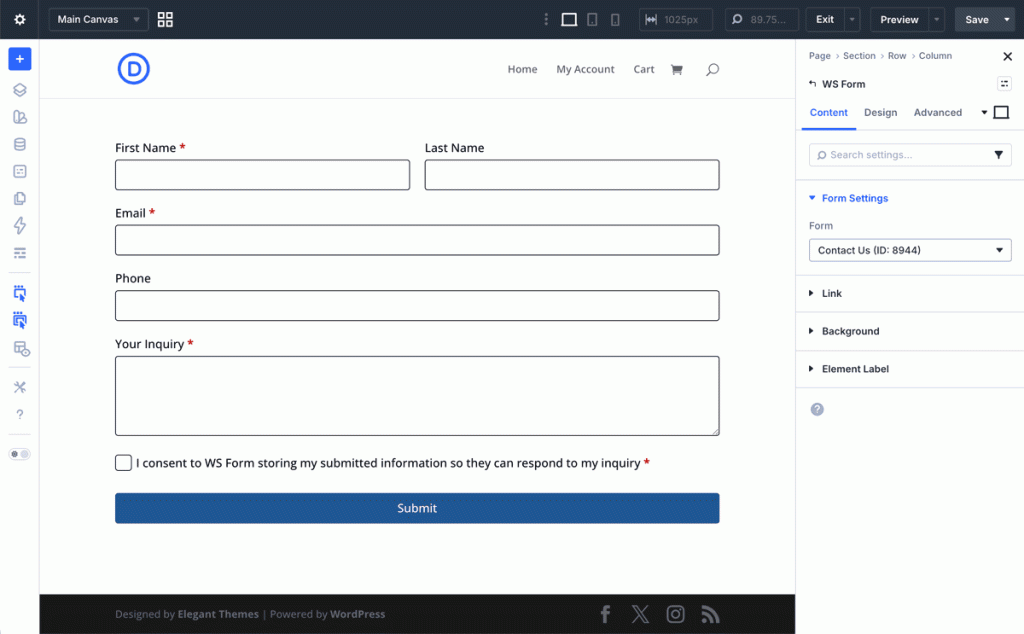
Task: Switch to the Advanced tab
Action: (938, 112)
